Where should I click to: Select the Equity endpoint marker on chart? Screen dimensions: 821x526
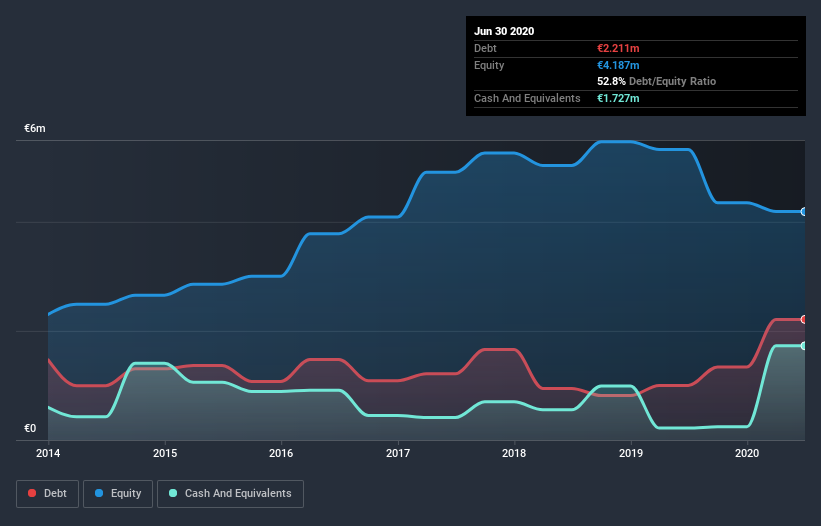click(804, 211)
